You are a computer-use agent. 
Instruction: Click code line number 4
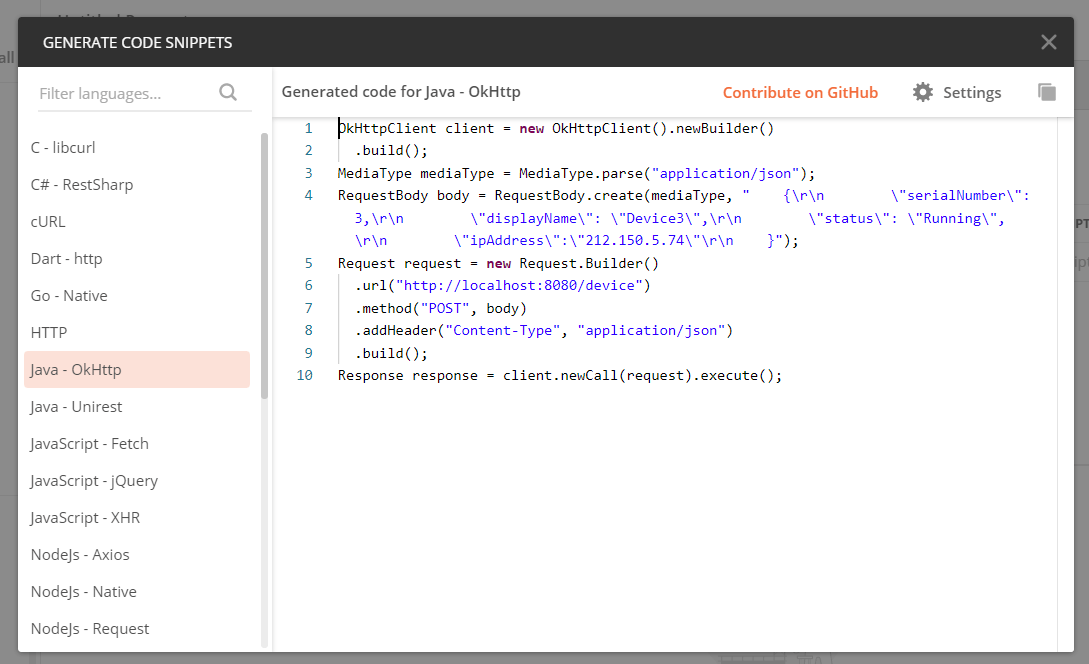tap(308, 196)
